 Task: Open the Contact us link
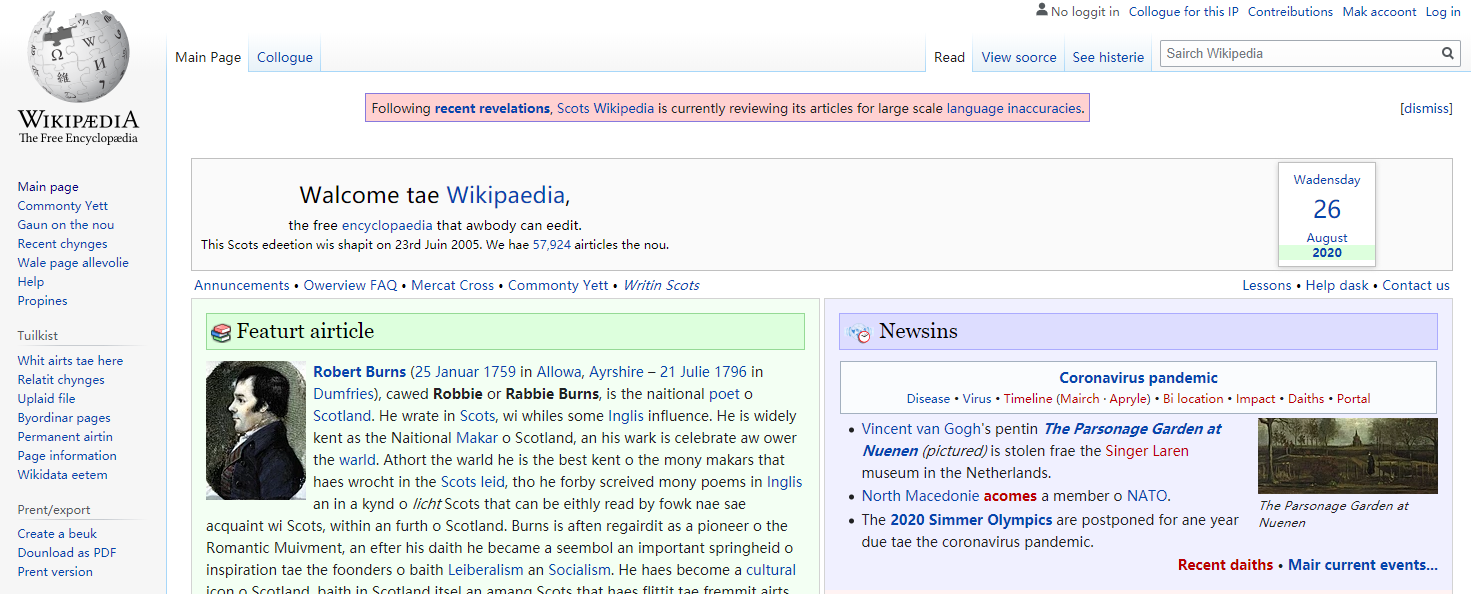1416,285
